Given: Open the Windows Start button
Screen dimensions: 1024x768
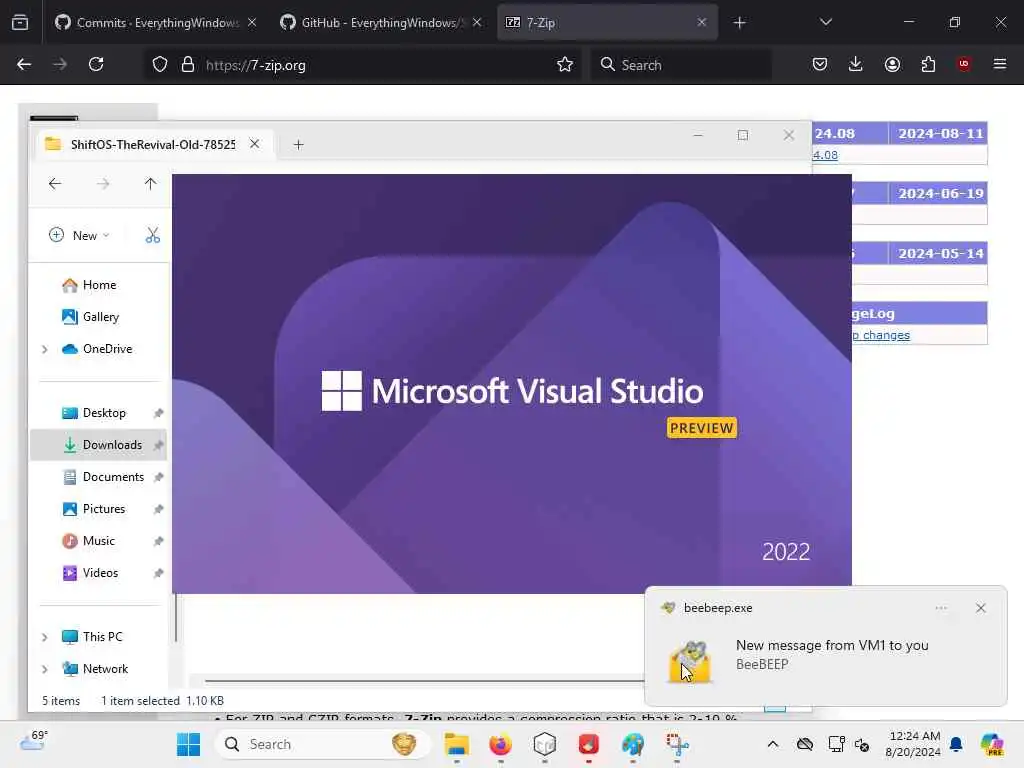Looking at the screenshot, I should 189,744.
